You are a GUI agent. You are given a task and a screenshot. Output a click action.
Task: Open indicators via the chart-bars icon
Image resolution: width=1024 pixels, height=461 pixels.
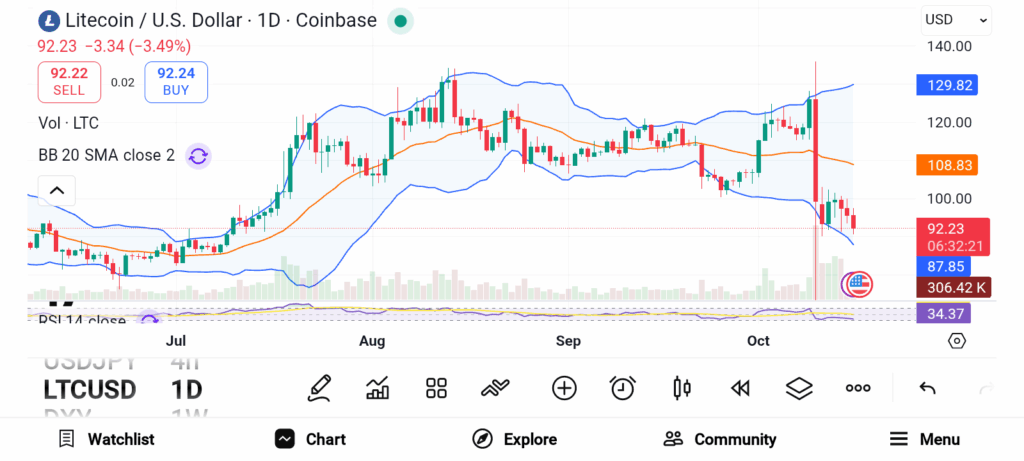378,388
